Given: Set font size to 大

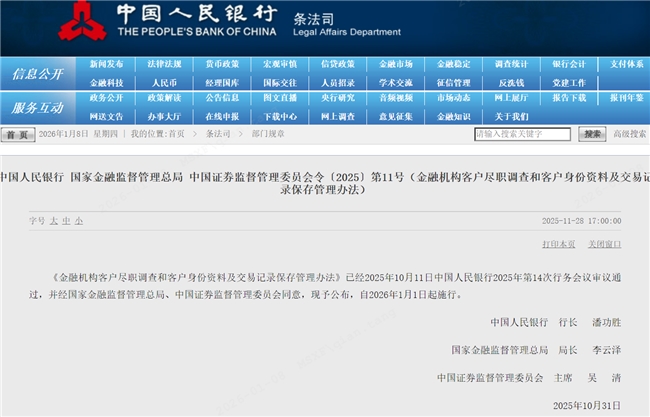Looking at the screenshot, I should [54, 221].
